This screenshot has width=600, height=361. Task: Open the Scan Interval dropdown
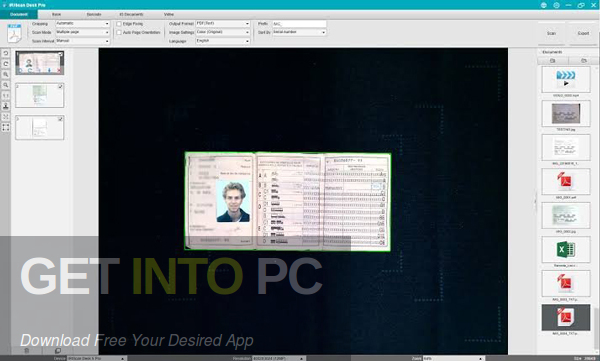click(82, 41)
